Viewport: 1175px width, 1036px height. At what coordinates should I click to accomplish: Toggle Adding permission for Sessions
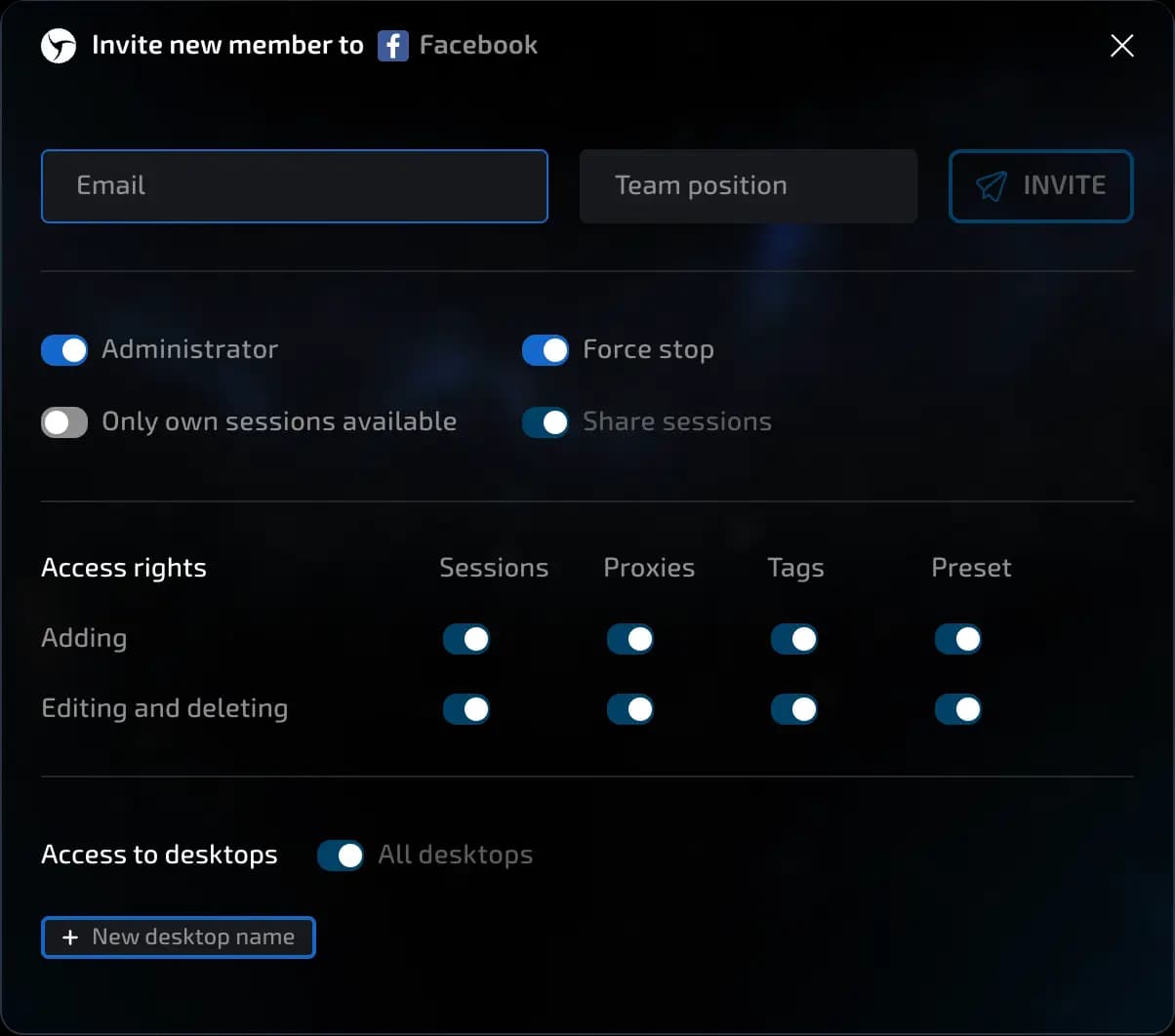pos(466,639)
